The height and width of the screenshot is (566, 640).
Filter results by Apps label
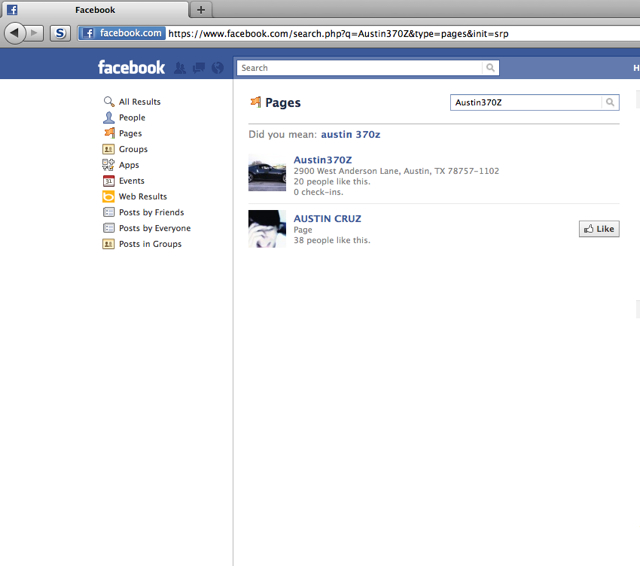(129, 165)
